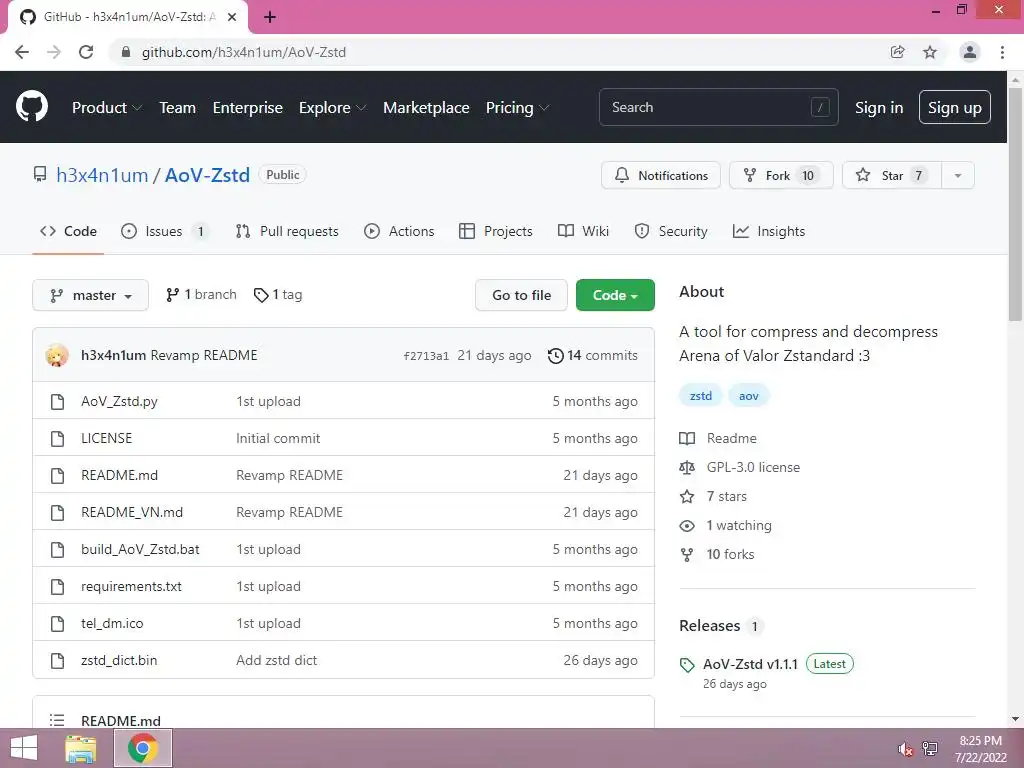
Task: Open the Issues tab
Action: click(165, 231)
